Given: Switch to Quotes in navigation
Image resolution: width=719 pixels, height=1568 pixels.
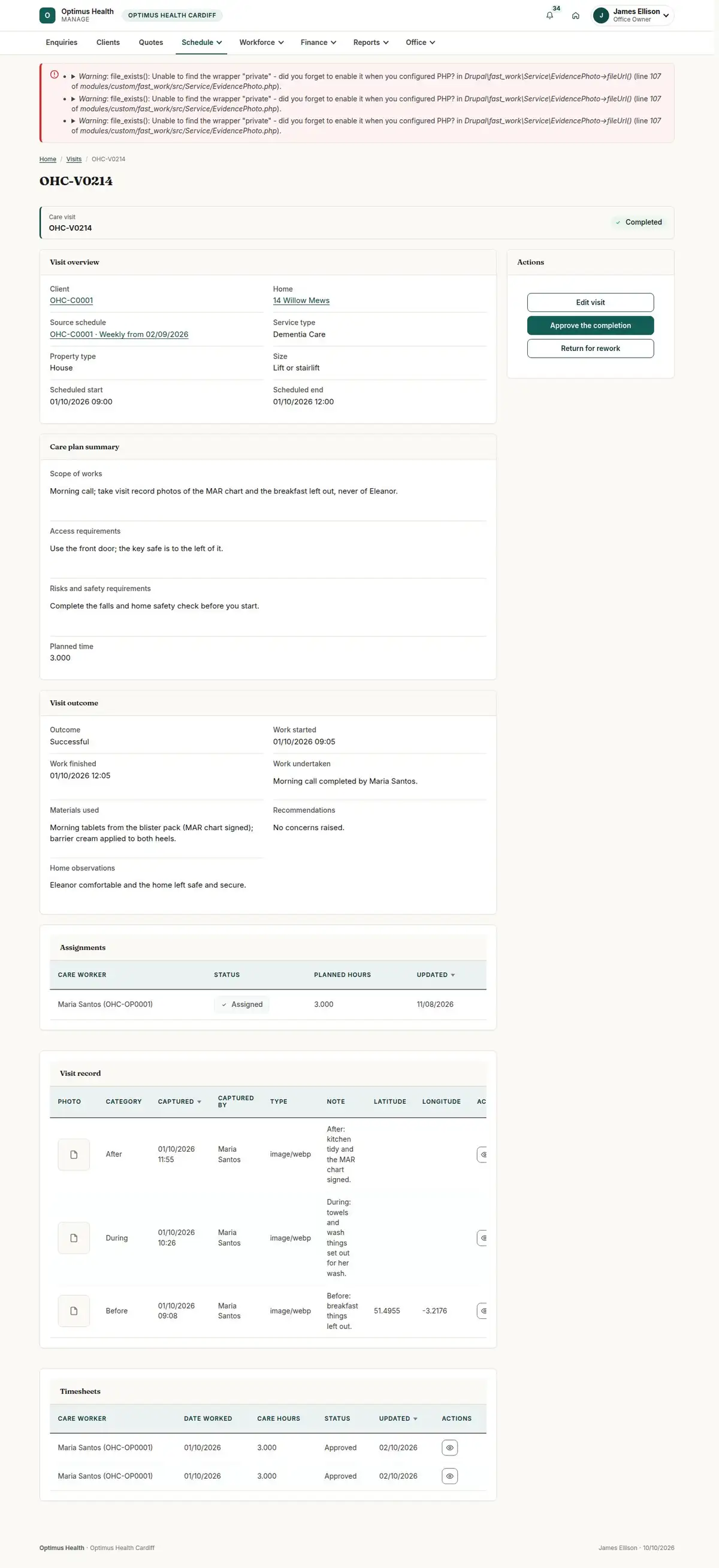Looking at the screenshot, I should pos(151,43).
